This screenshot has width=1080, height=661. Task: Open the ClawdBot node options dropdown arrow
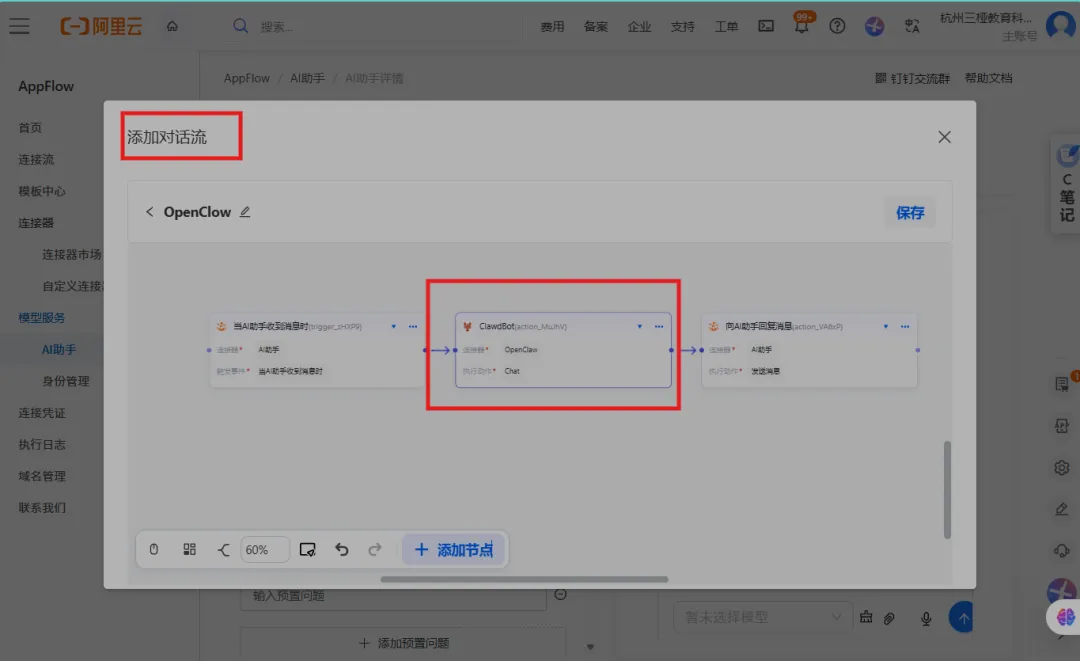pyautogui.click(x=640, y=326)
